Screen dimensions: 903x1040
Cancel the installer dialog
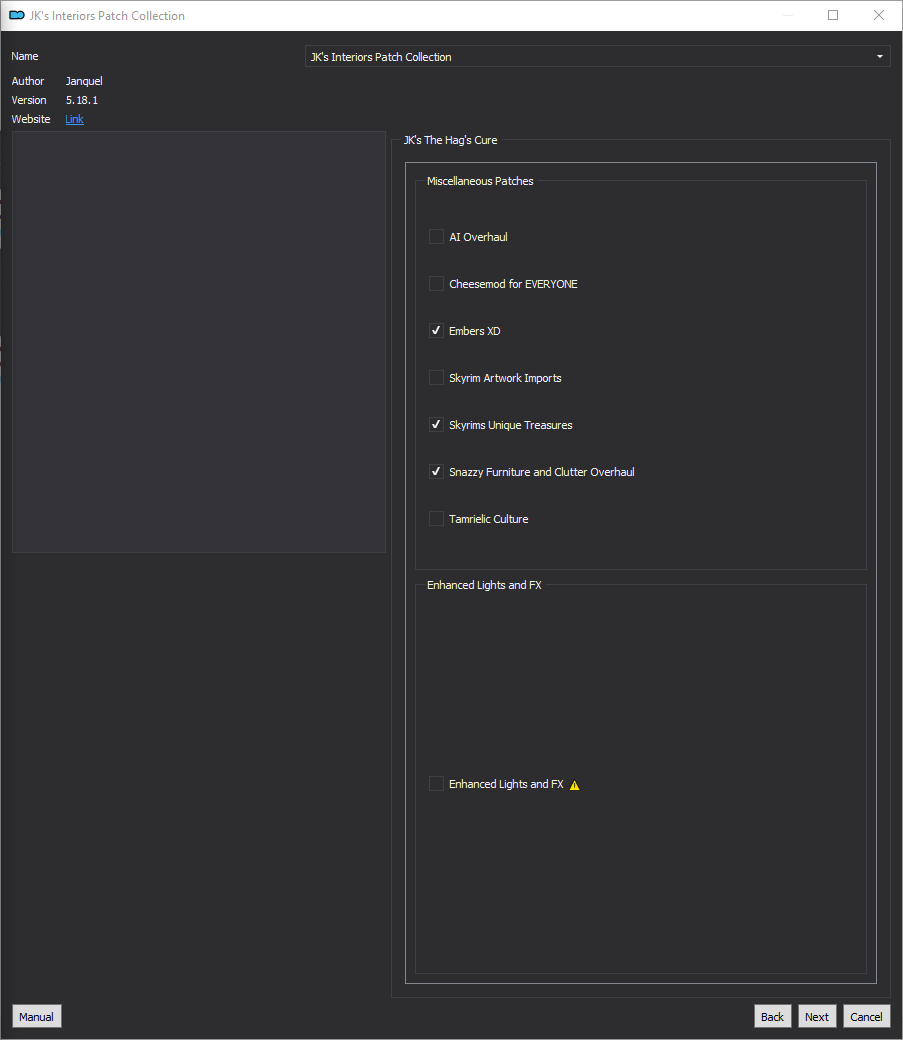click(x=867, y=1017)
